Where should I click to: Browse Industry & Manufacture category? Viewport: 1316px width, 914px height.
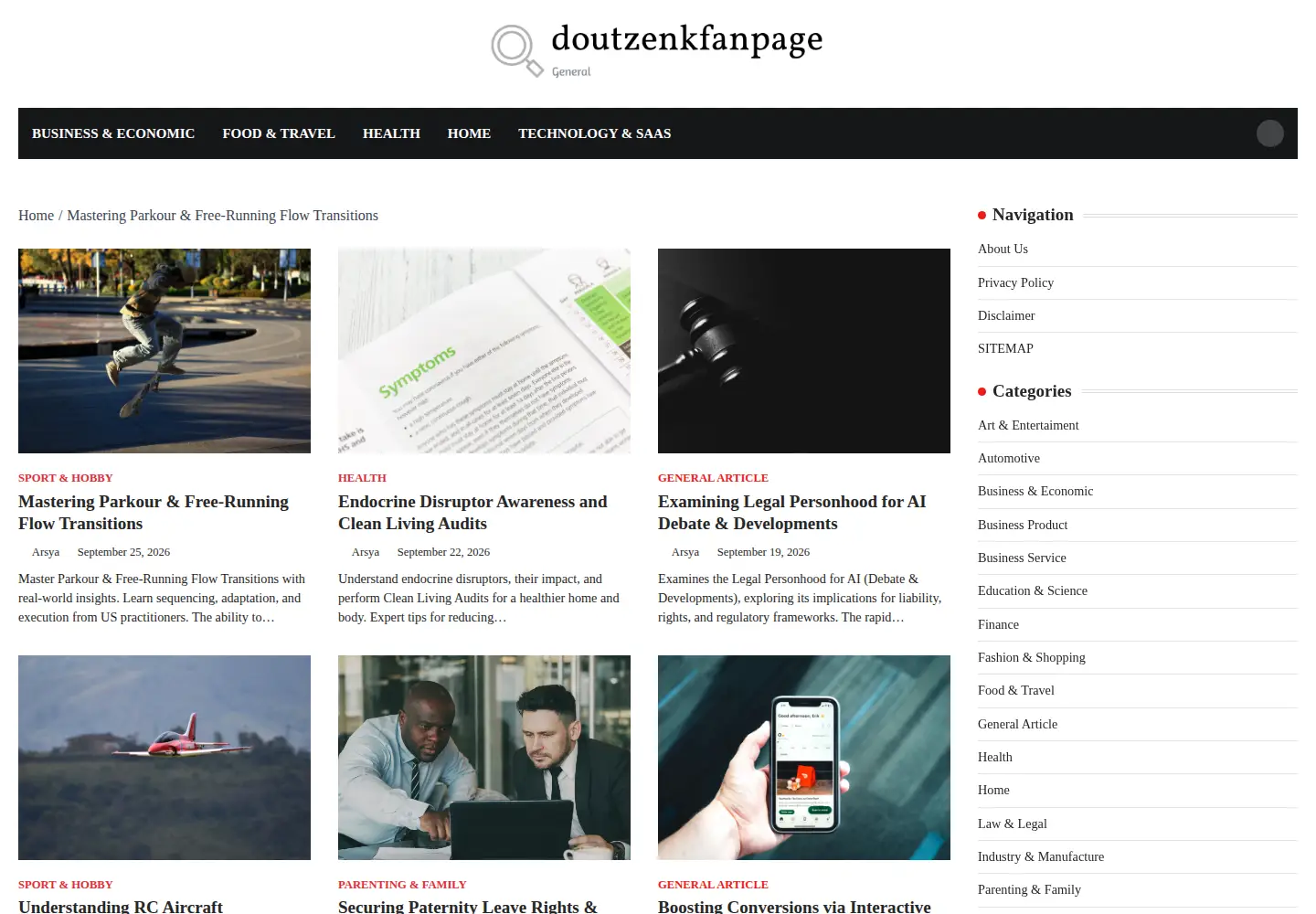1041,856
